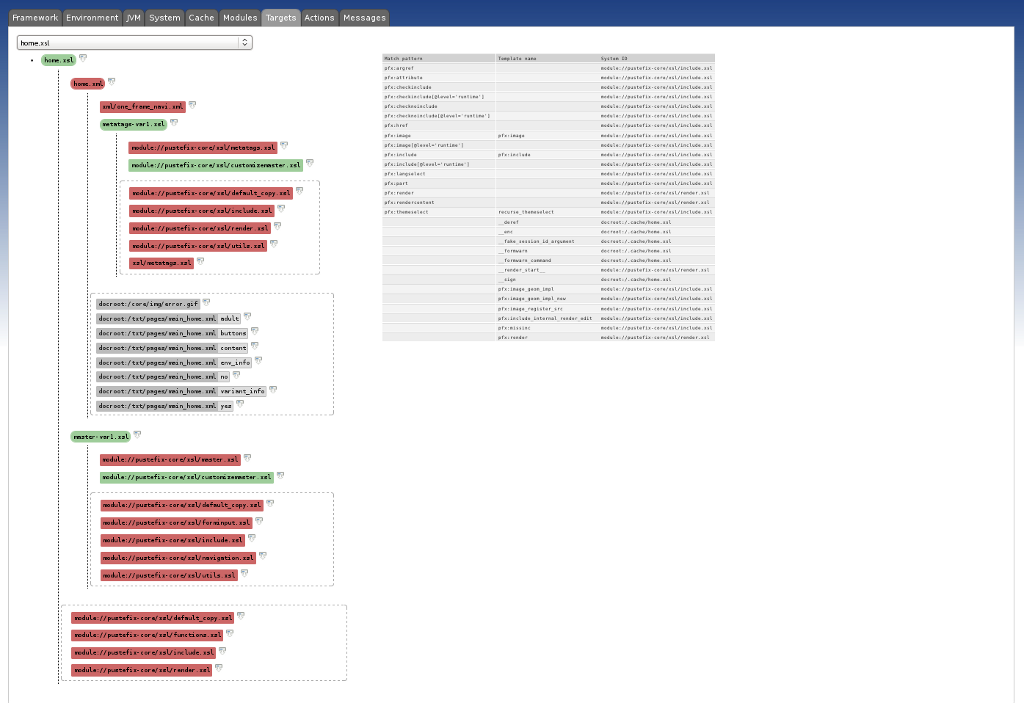The height and width of the screenshot is (703, 1024).
Task: Click the 'pfx:argref' match pattern cell
Action: 438,68
